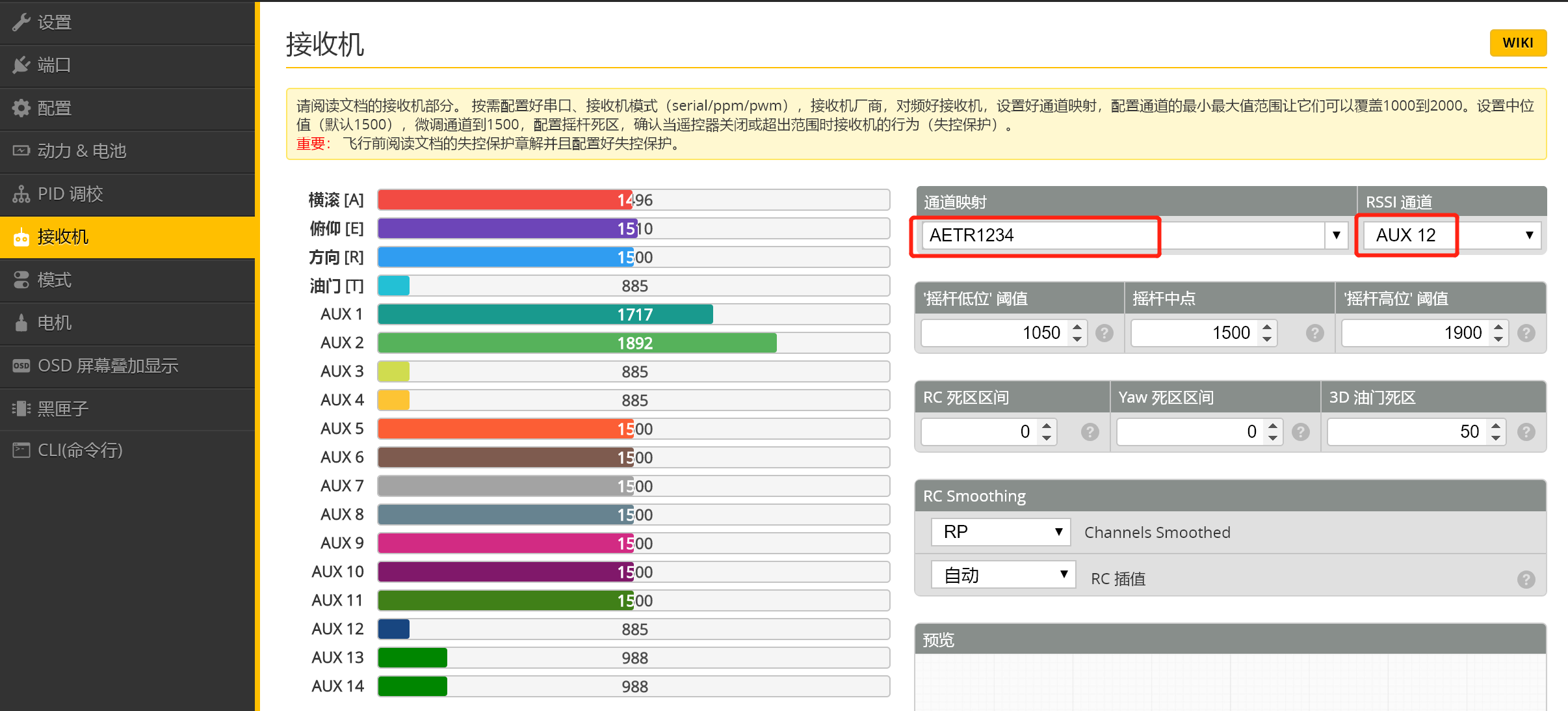Decrease the 3D 油门死区 value stepper
1568x711 pixels.
tap(1496, 438)
